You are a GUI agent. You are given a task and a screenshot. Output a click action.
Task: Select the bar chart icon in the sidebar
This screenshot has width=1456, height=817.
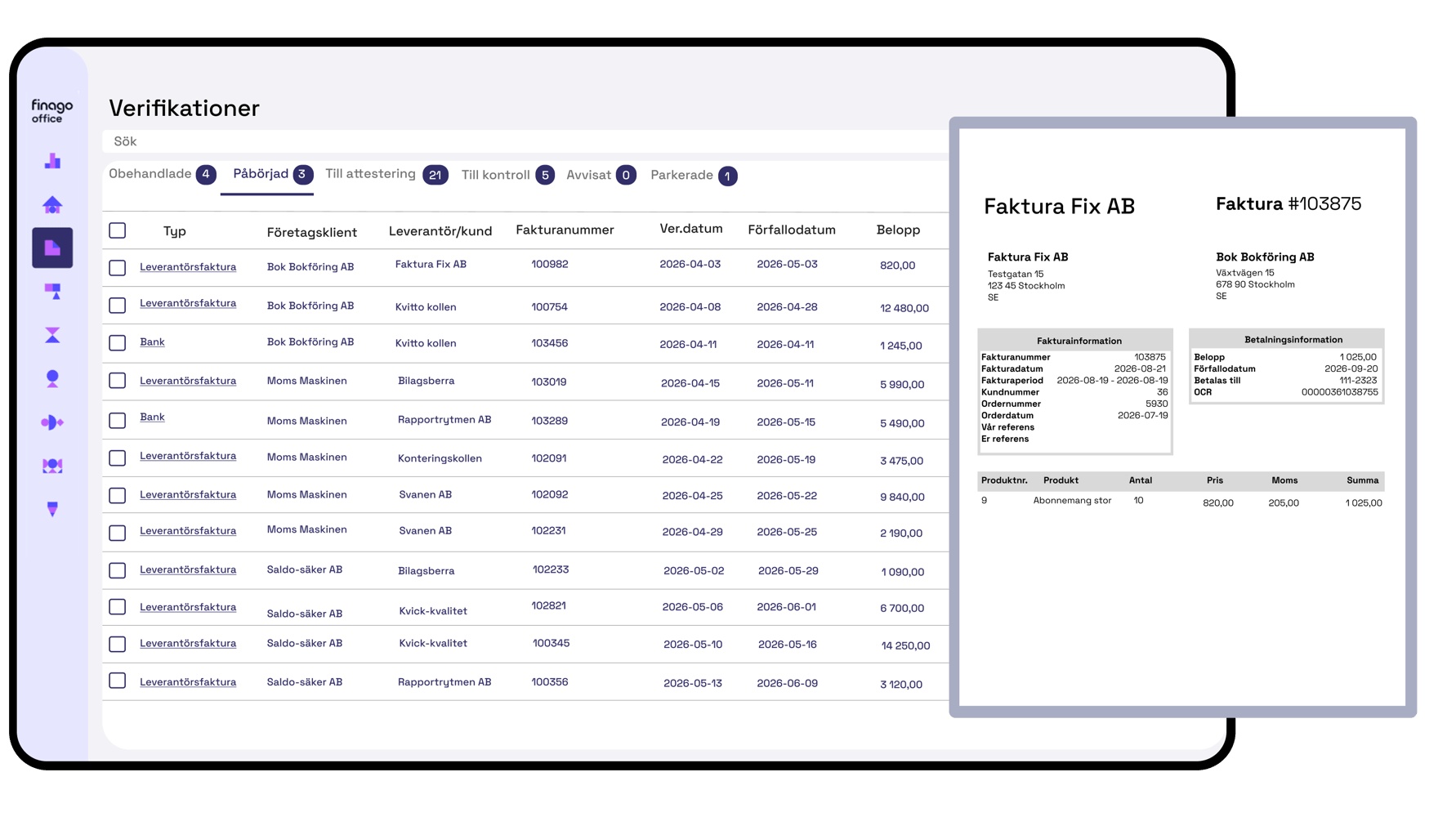point(52,161)
